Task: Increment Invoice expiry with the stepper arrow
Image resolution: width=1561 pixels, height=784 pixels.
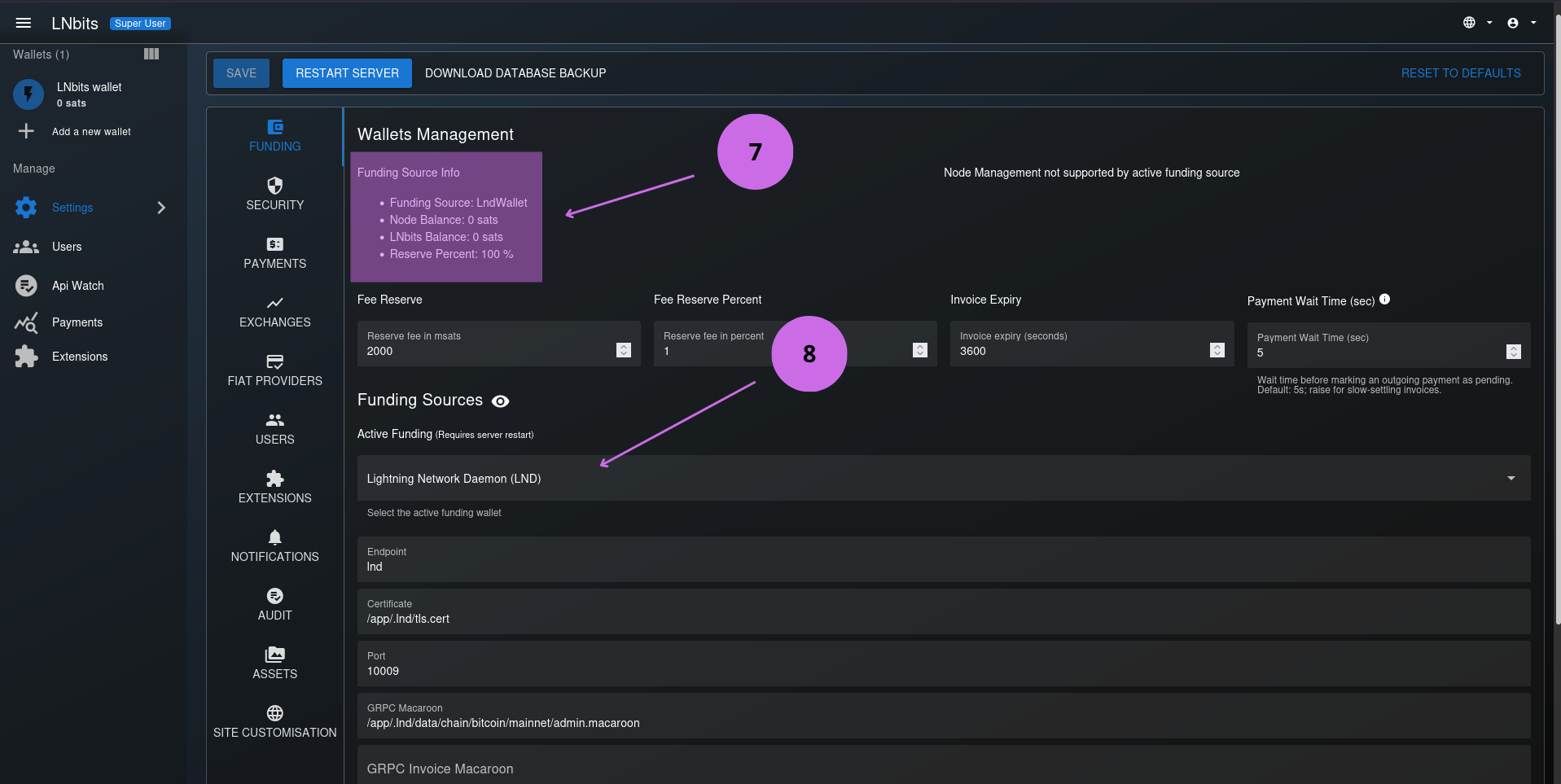Action: pyautogui.click(x=1217, y=346)
